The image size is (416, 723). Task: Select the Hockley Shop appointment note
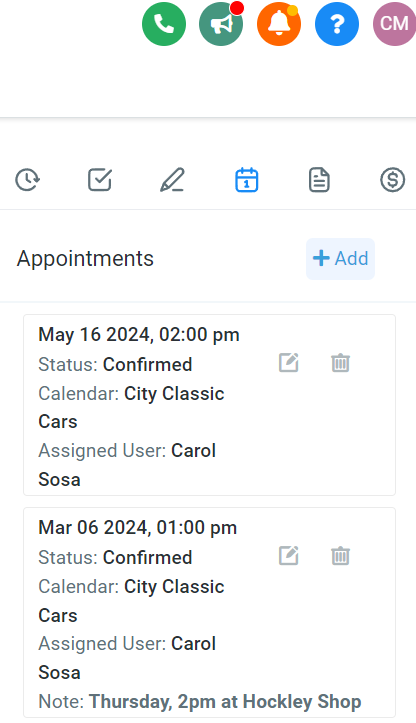(225, 702)
